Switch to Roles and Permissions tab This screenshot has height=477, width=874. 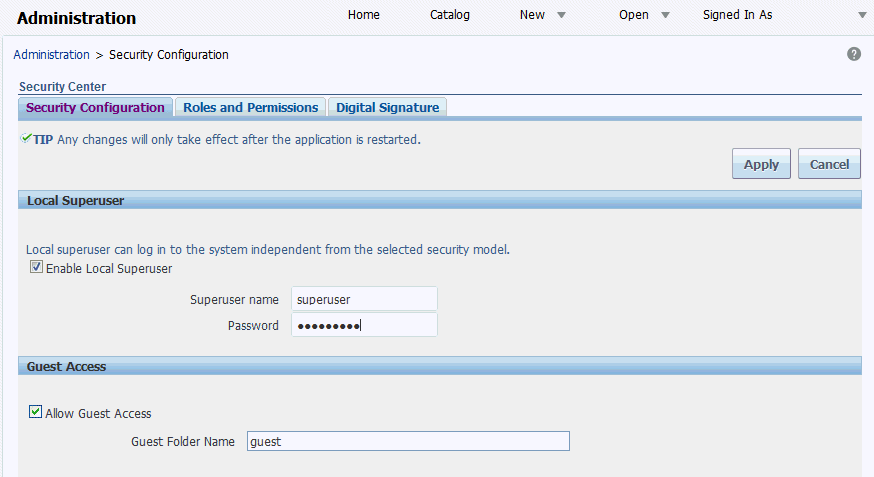250,107
